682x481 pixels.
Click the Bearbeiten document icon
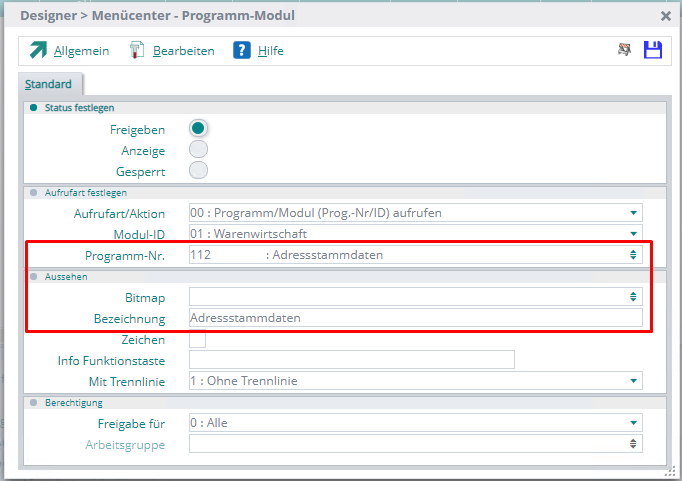(137, 51)
